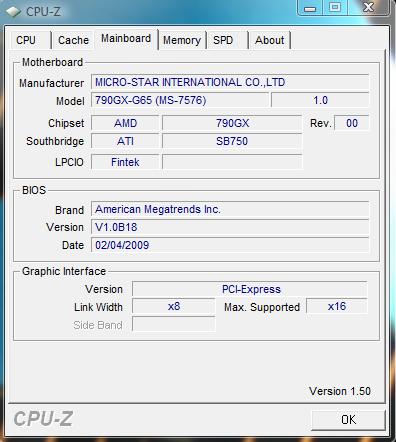Click the OK button
The image size is (396, 442).
coord(348,420)
